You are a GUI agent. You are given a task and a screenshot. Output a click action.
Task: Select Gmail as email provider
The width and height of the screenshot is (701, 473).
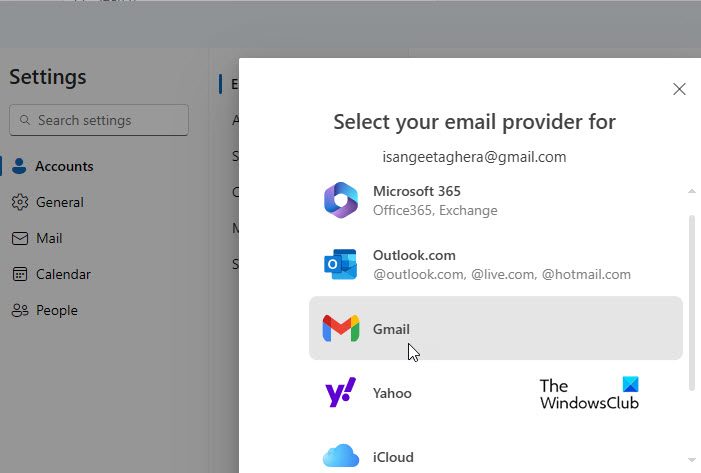(x=496, y=328)
